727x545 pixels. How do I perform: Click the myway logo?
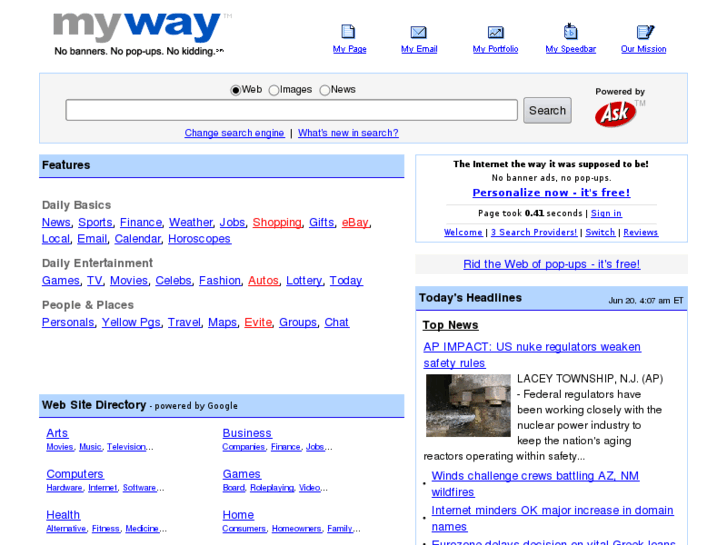tap(137, 27)
